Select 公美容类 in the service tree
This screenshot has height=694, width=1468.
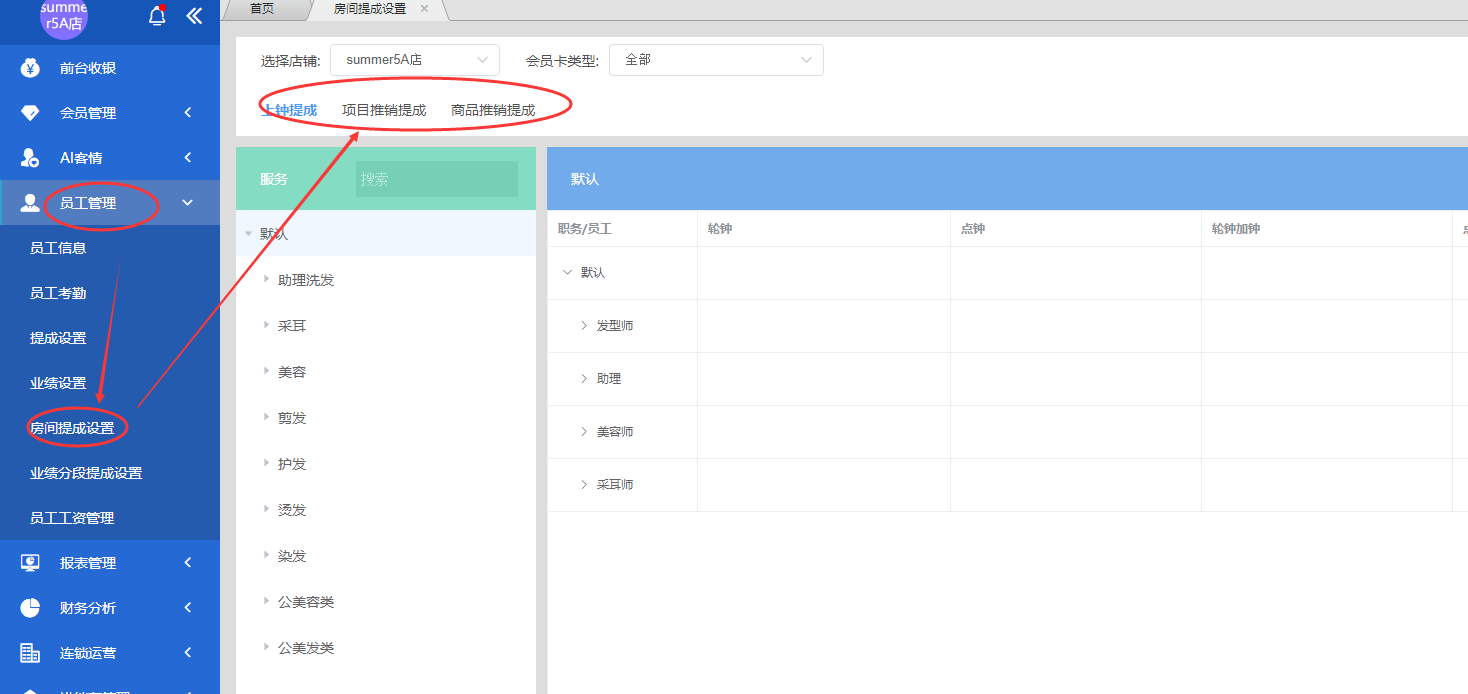pyautogui.click(x=306, y=602)
